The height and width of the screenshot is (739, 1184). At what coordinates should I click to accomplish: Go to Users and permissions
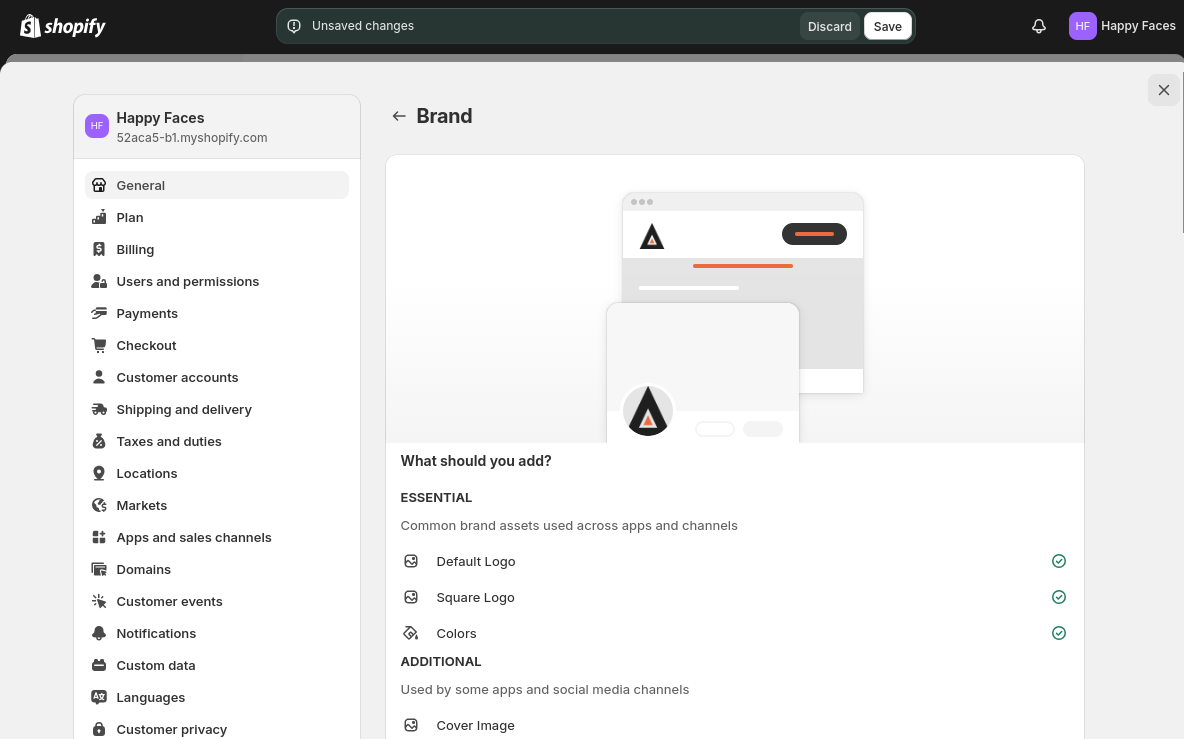(x=217, y=282)
